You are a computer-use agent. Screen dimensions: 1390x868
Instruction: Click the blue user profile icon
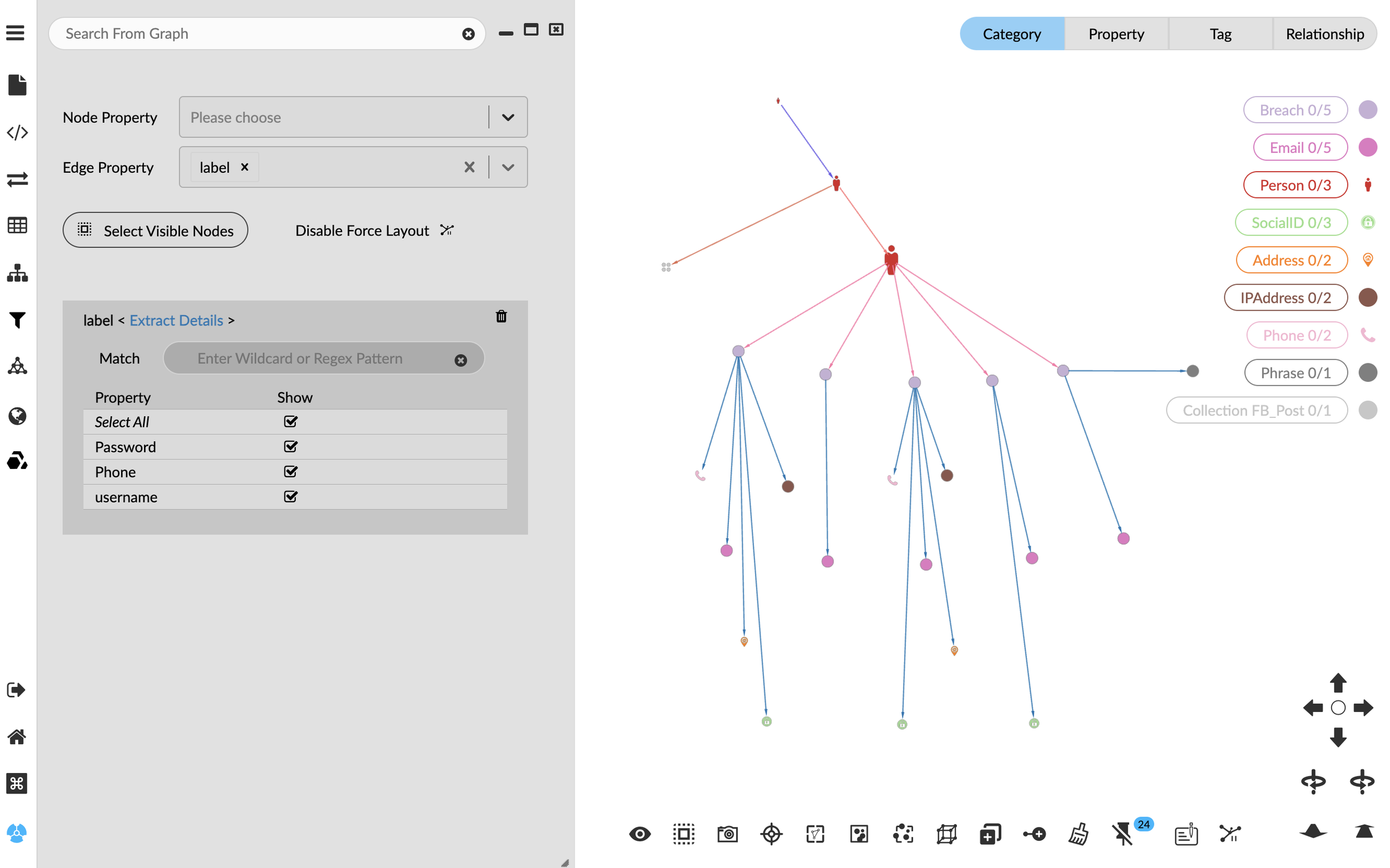(16, 833)
